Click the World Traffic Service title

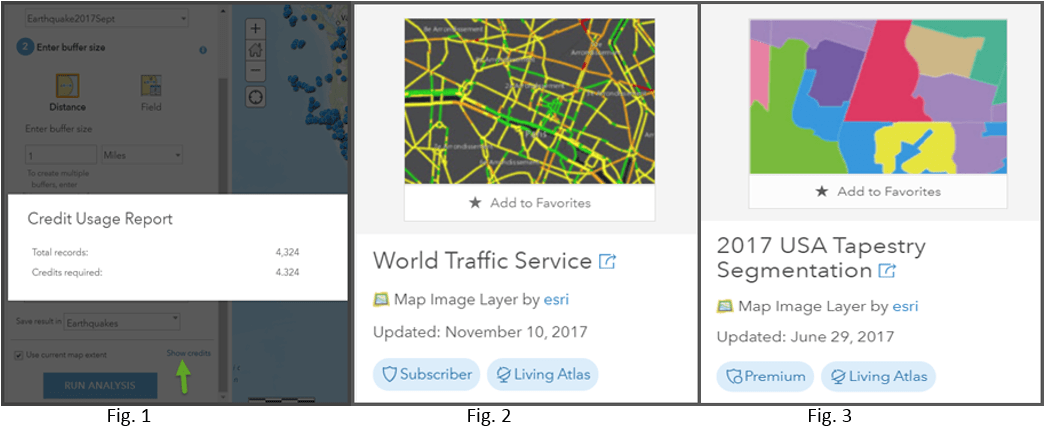tap(482, 260)
